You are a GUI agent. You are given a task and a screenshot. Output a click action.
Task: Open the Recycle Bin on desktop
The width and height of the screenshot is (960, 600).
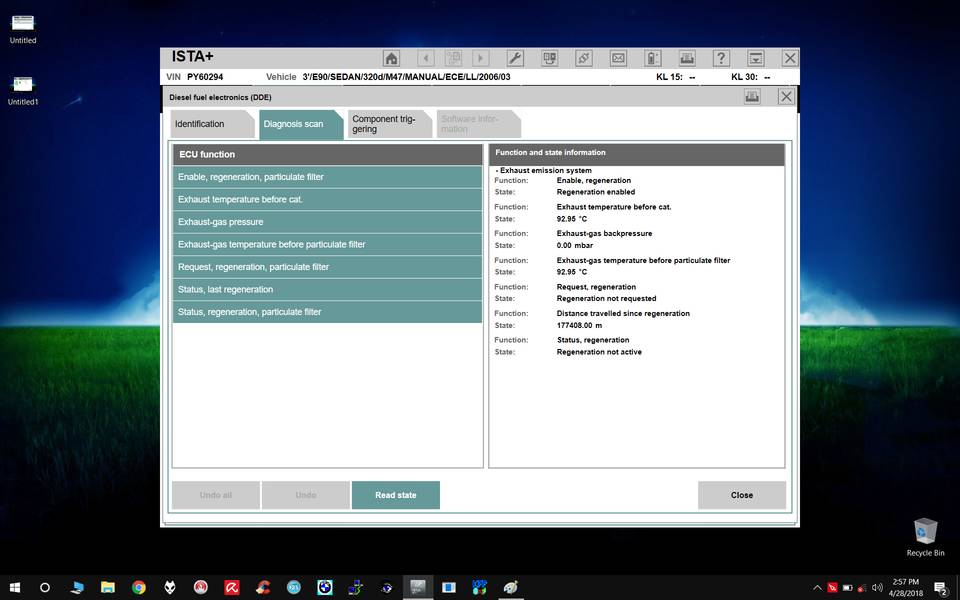[x=925, y=537]
